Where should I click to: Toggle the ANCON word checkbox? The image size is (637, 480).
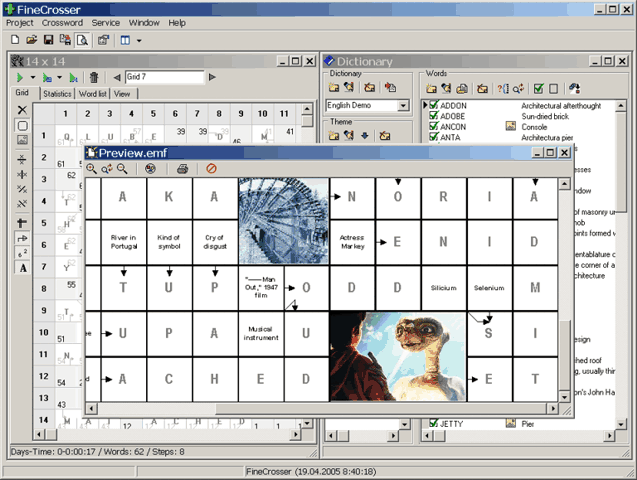pyautogui.click(x=433, y=126)
